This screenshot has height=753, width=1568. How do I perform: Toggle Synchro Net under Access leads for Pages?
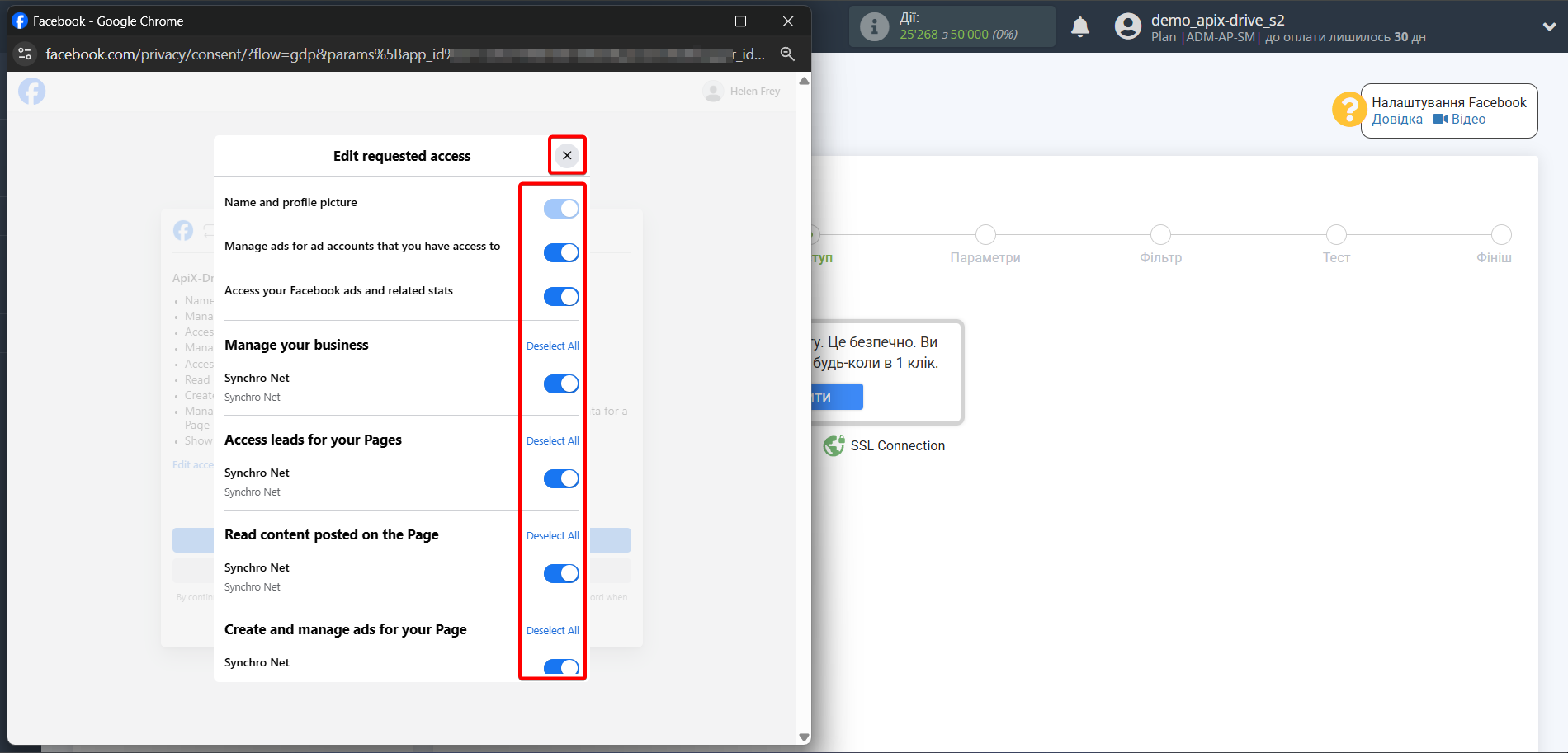(x=561, y=478)
